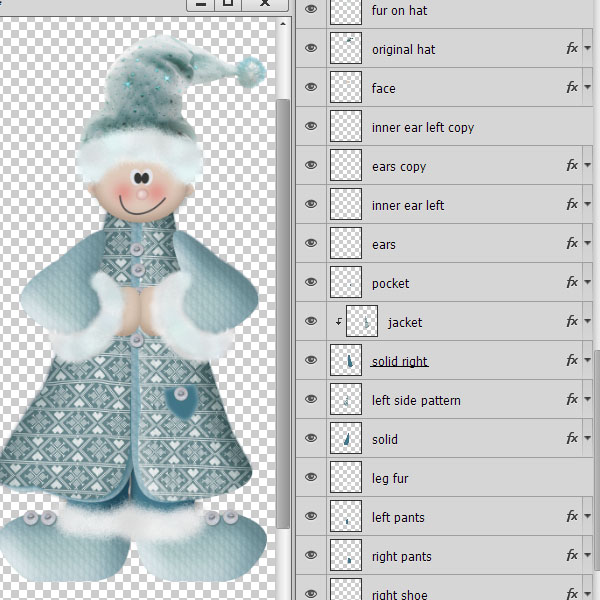Click fx icon on 'face' layer

click(x=572, y=87)
